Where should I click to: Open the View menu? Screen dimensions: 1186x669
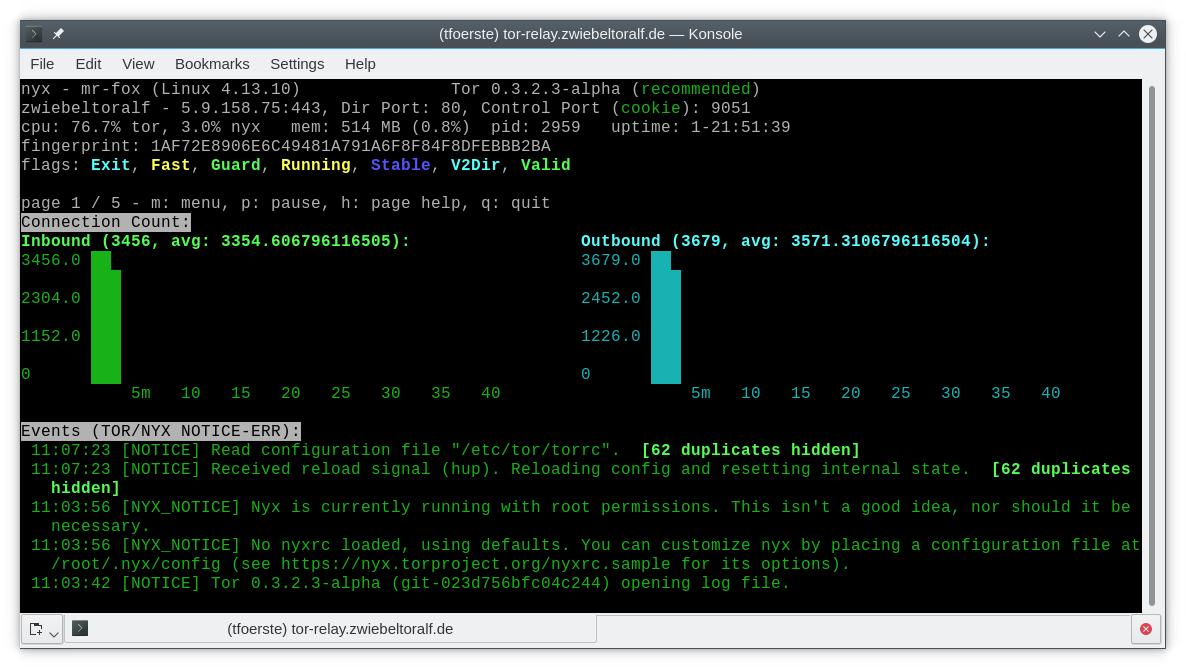pos(138,64)
